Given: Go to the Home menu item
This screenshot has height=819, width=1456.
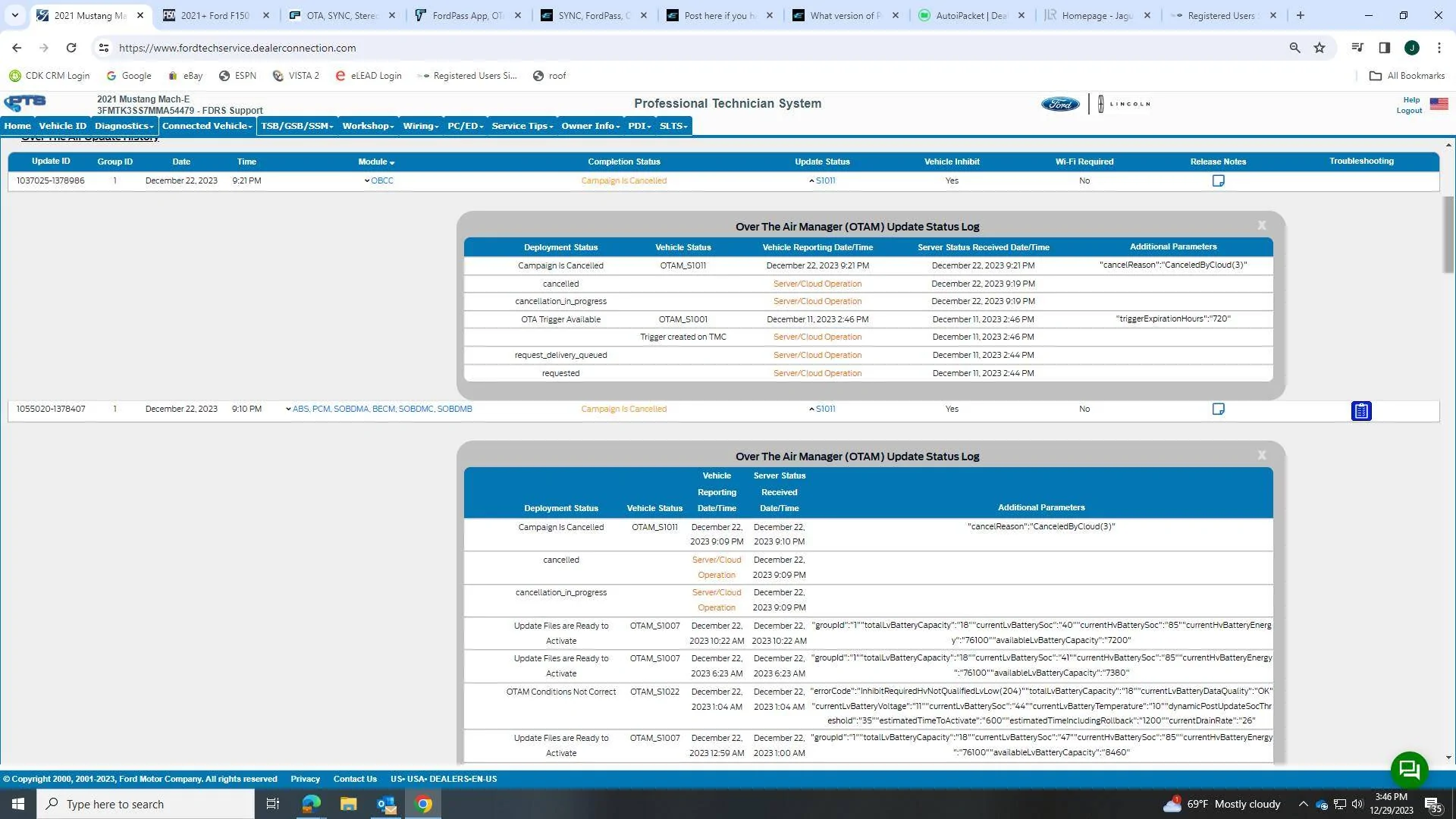Looking at the screenshot, I should (x=17, y=126).
